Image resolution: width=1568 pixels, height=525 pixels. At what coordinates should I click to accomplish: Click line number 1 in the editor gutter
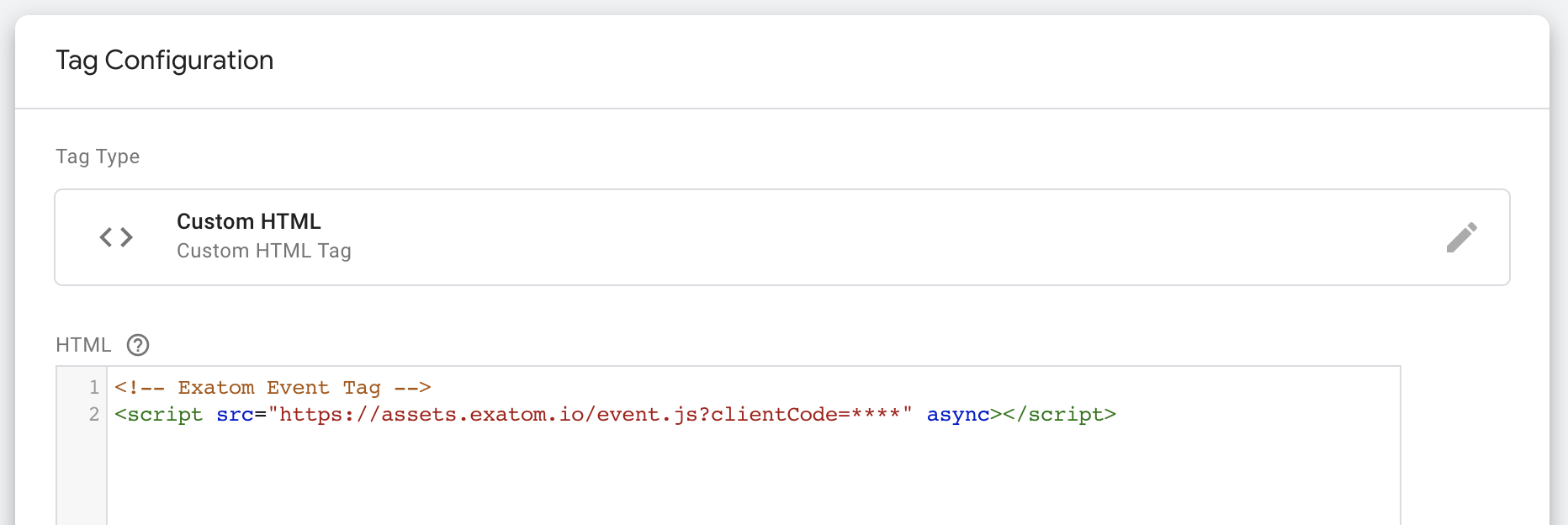coord(94,388)
